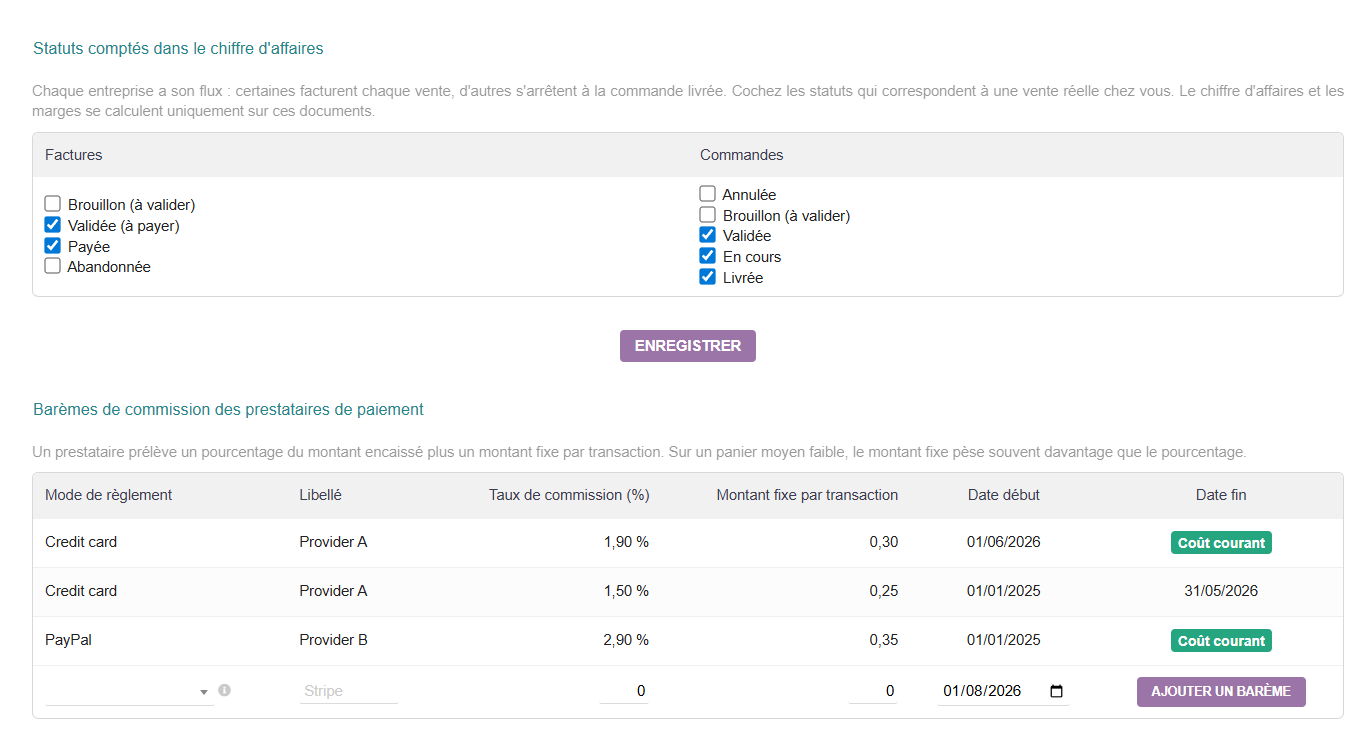1366x743 pixels.
Task: Click AJOUTER UN BARÈME button
Action: point(1221,691)
